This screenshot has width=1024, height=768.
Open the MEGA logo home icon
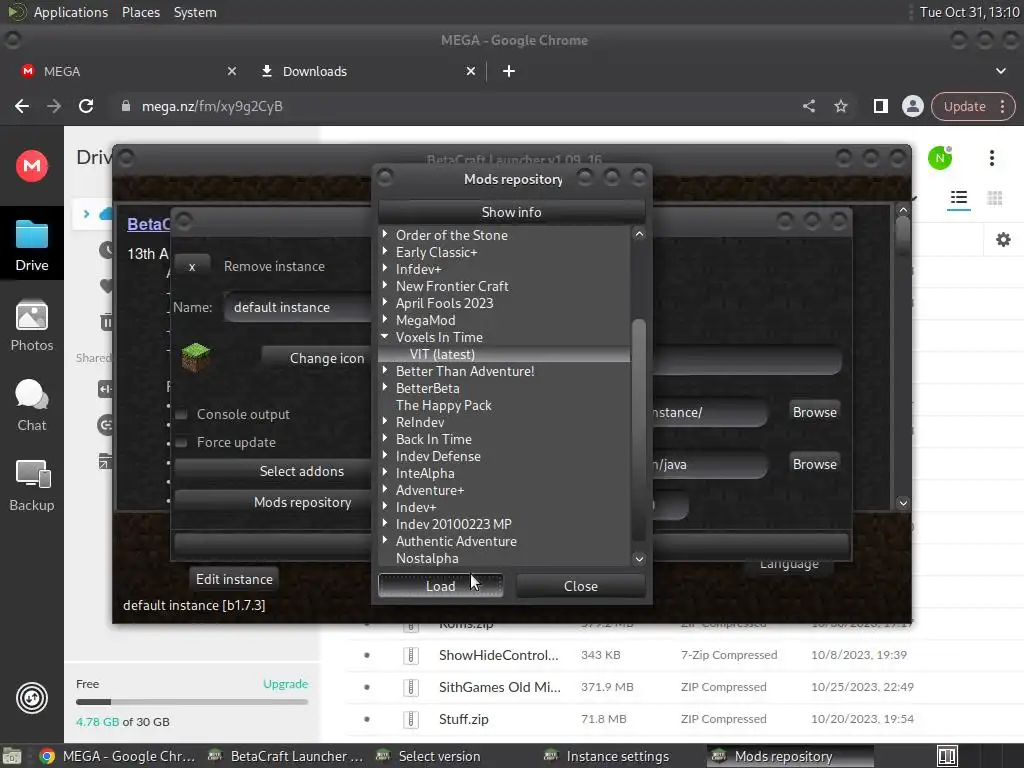pos(31,166)
